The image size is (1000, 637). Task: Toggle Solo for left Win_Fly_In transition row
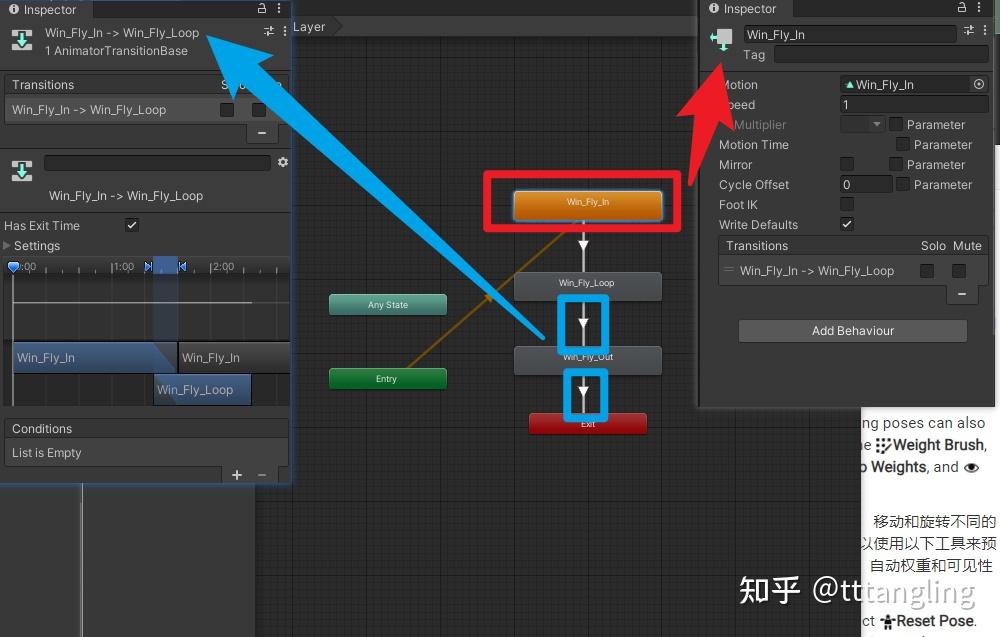(226, 110)
